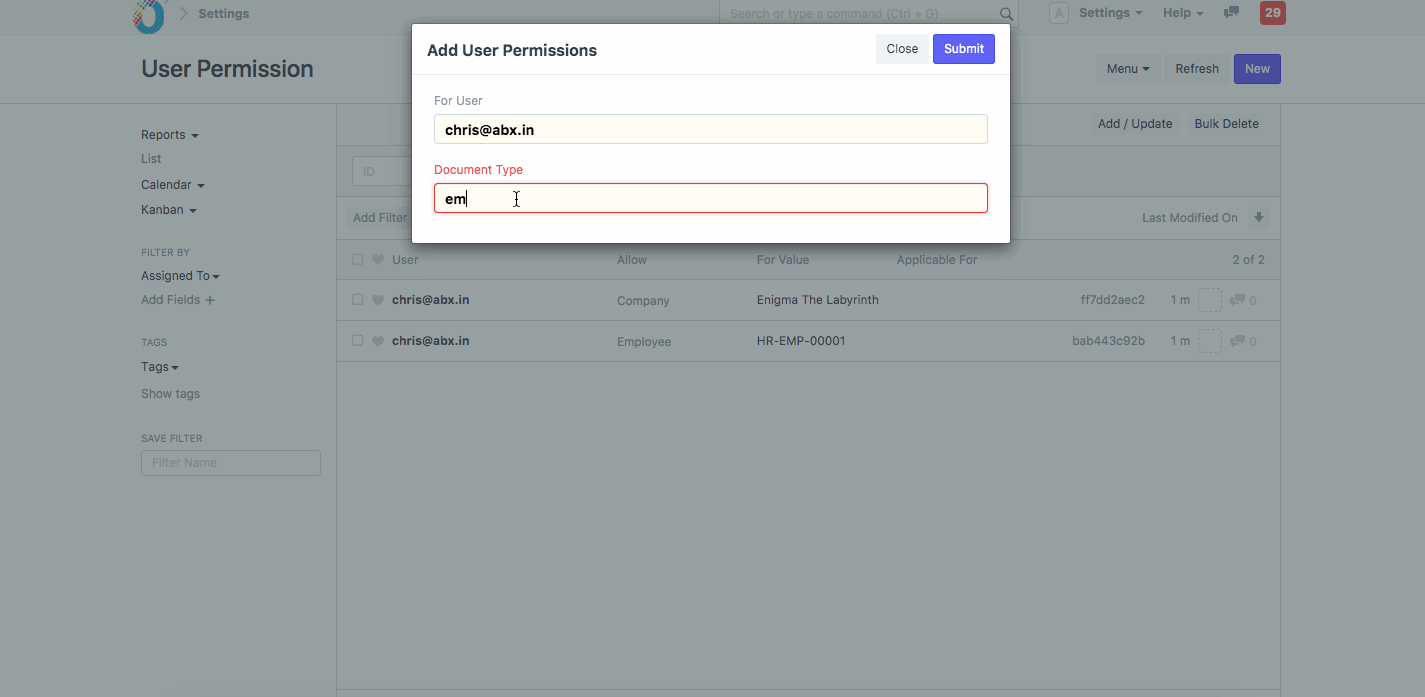
Task: Open the chat messages icon
Action: tap(1232, 13)
